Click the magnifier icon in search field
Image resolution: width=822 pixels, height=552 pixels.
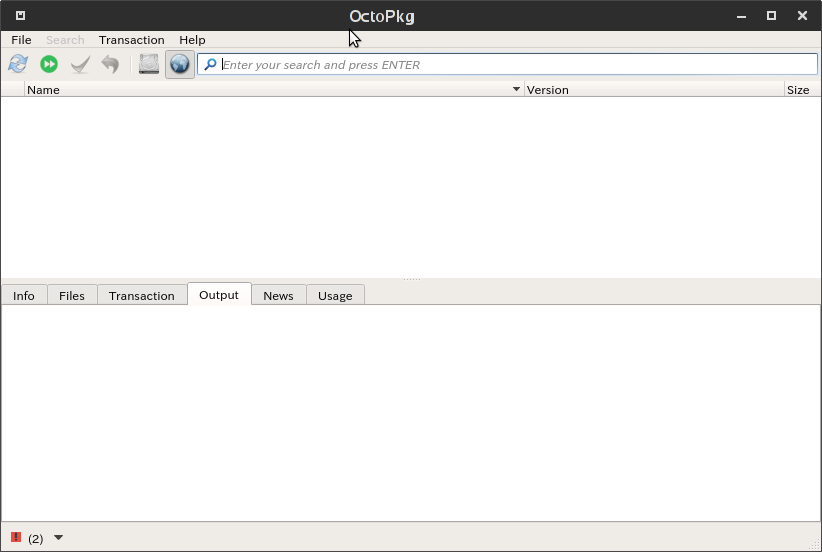click(210, 64)
